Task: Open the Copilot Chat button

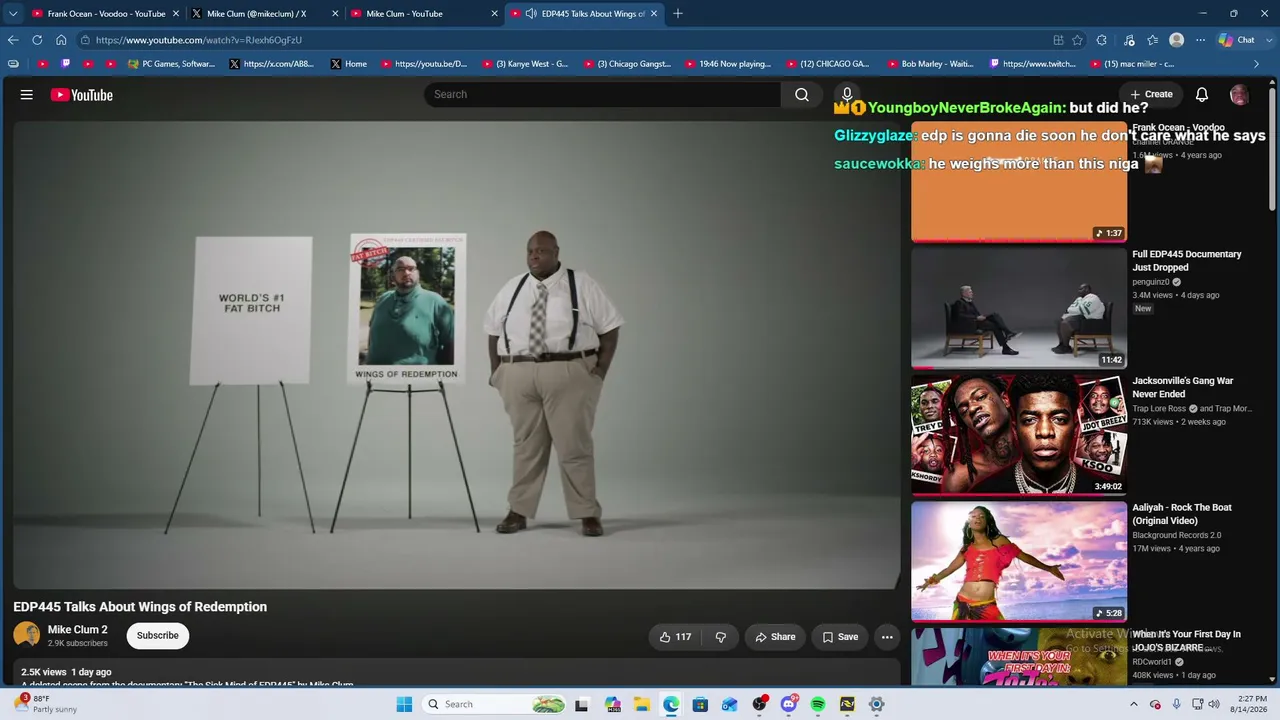Action: (1236, 40)
